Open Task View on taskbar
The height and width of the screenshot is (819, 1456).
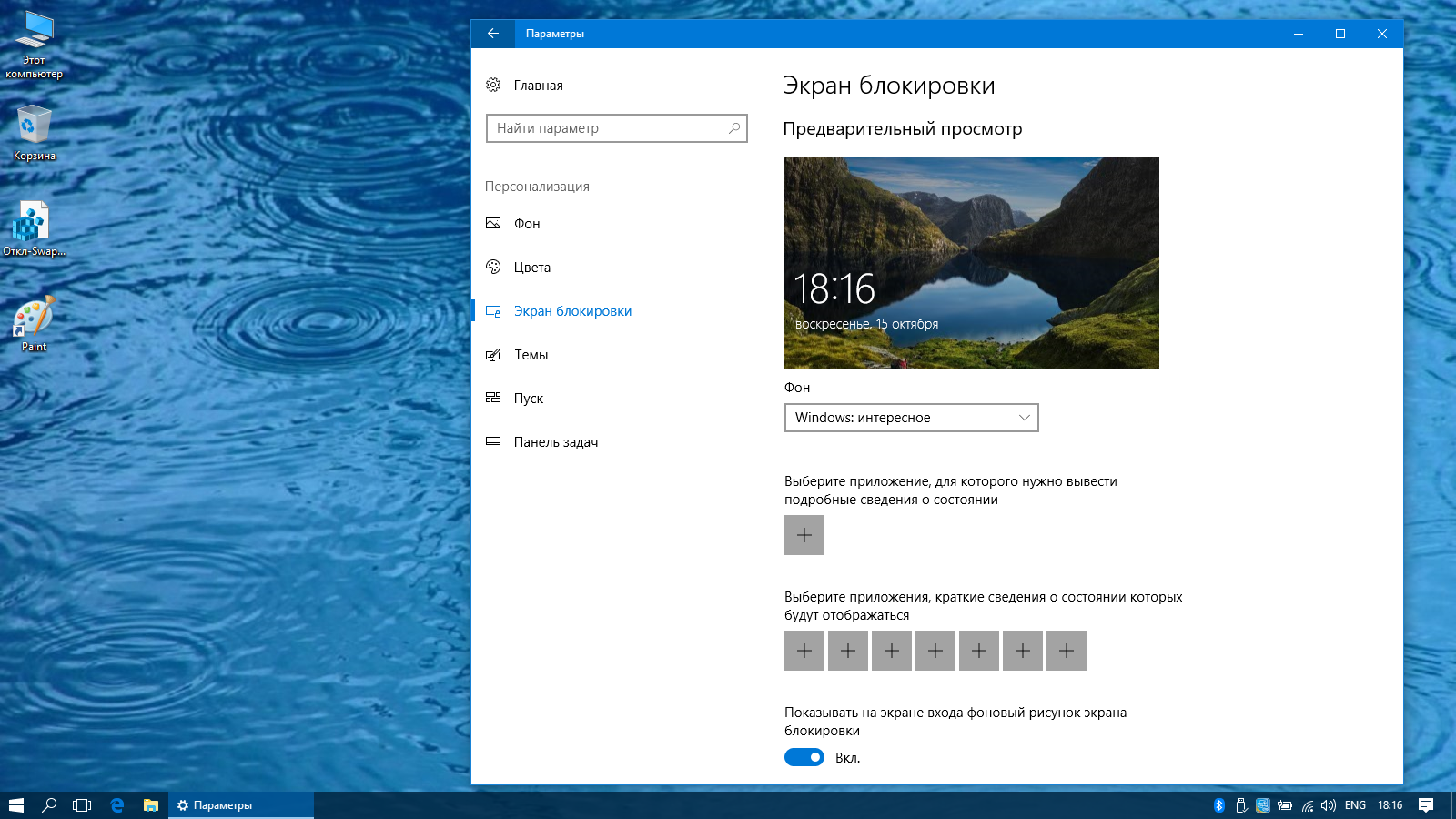(82, 805)
